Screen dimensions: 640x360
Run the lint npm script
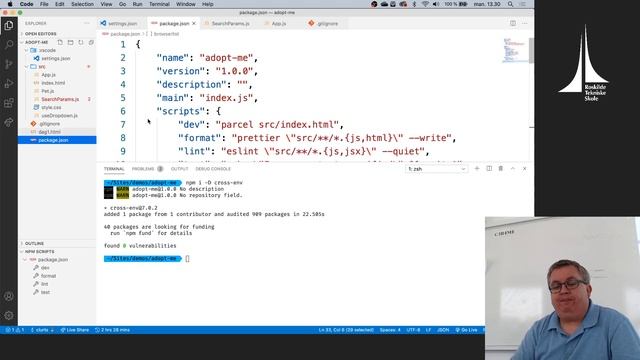coord(44,284)
